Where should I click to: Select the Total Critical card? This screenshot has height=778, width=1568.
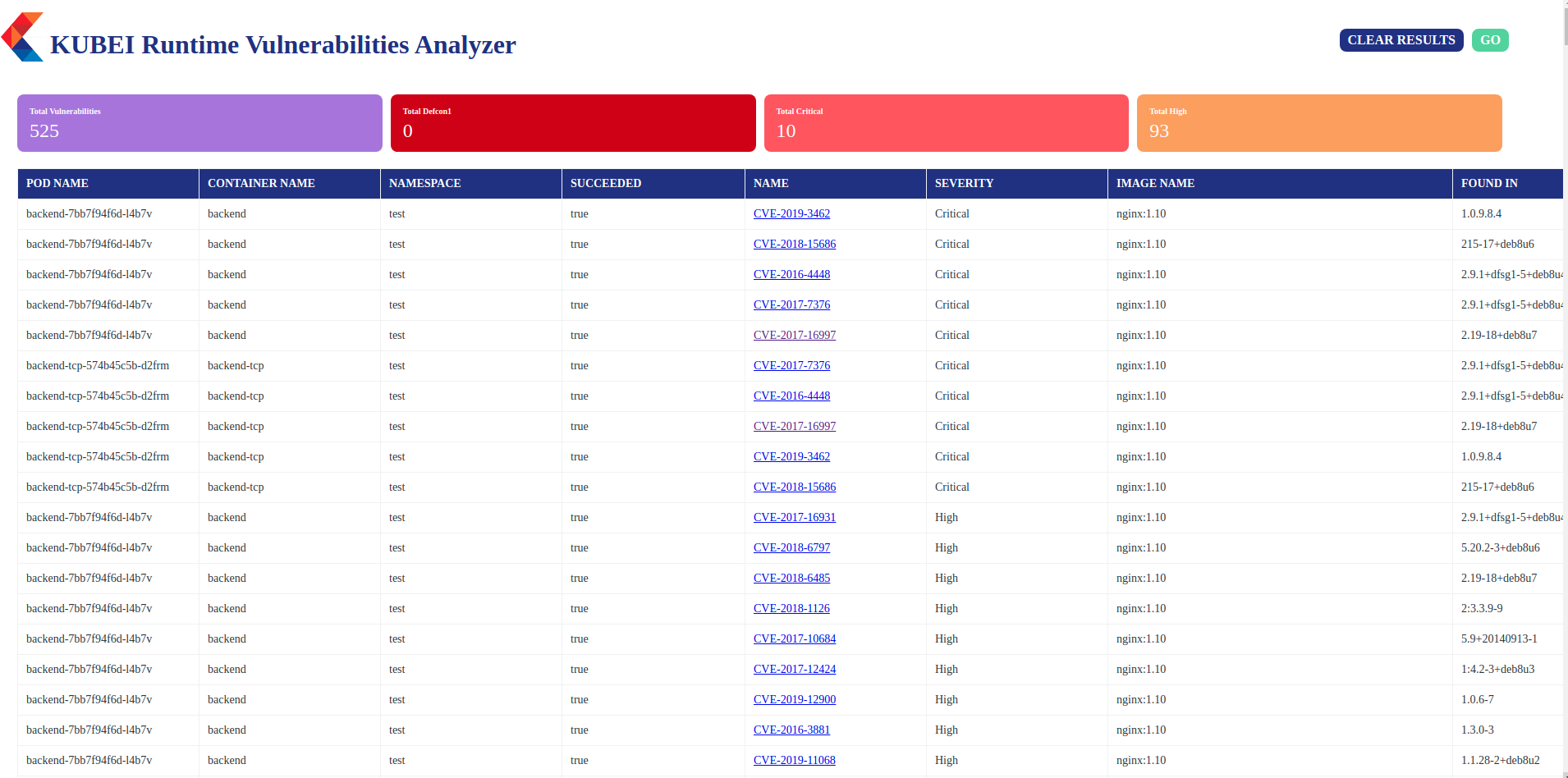coord(947,123)
